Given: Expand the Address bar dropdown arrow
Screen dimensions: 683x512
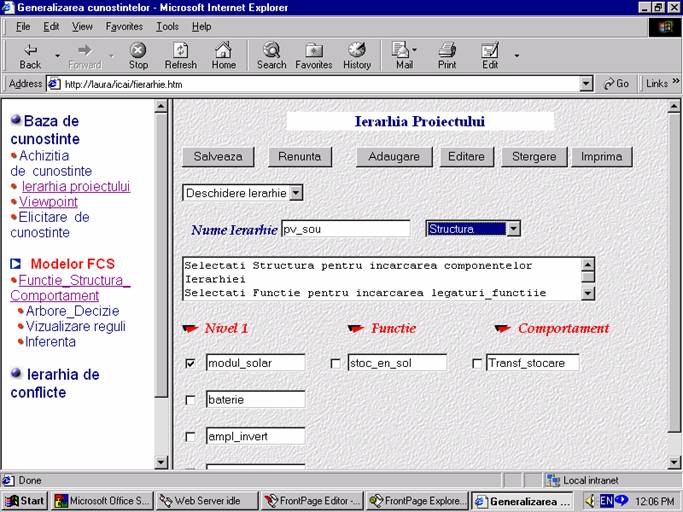Looking at the screenshot, I should pos(586,84).
